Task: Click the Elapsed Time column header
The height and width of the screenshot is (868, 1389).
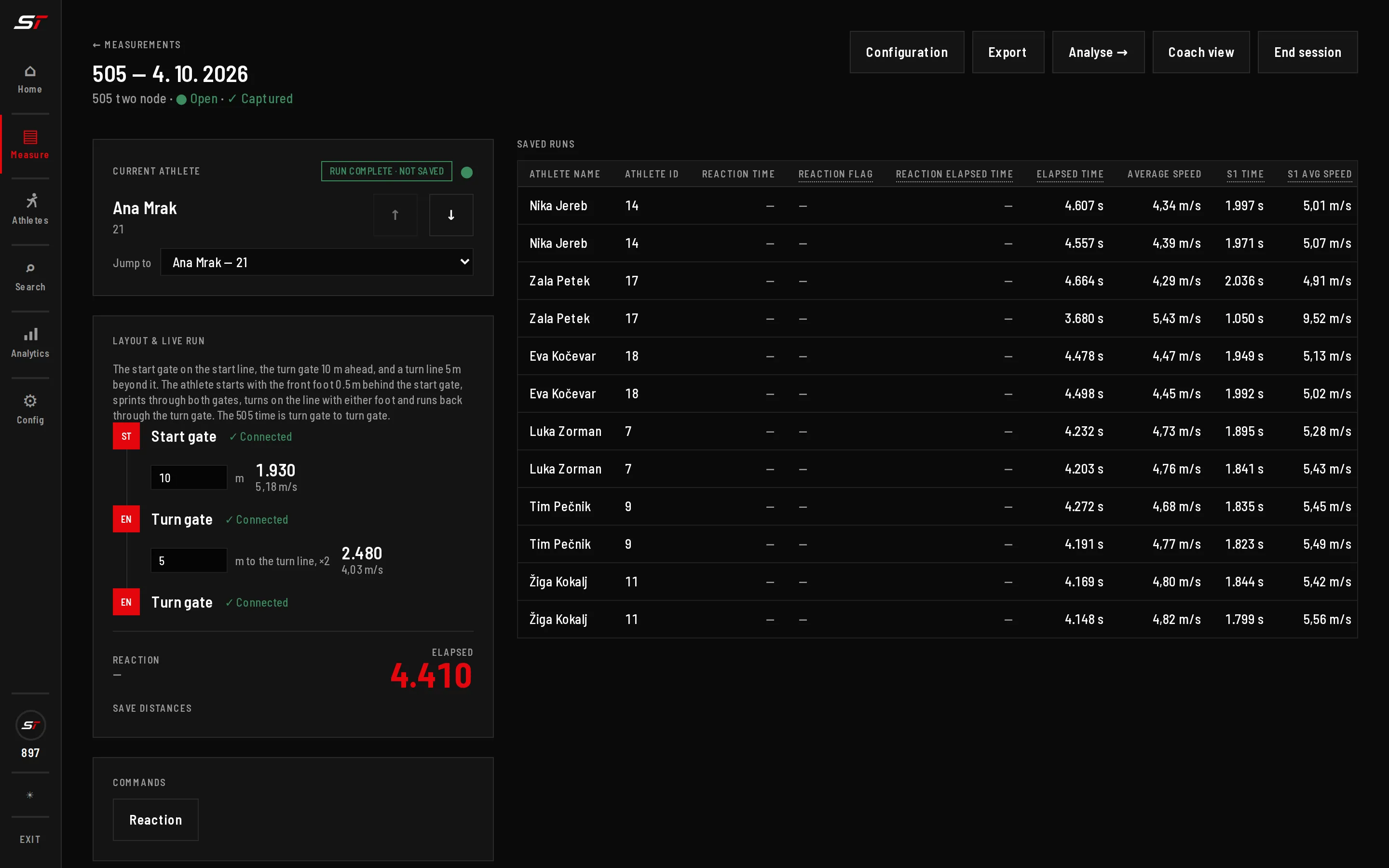Action: (x=1070, y=174)
